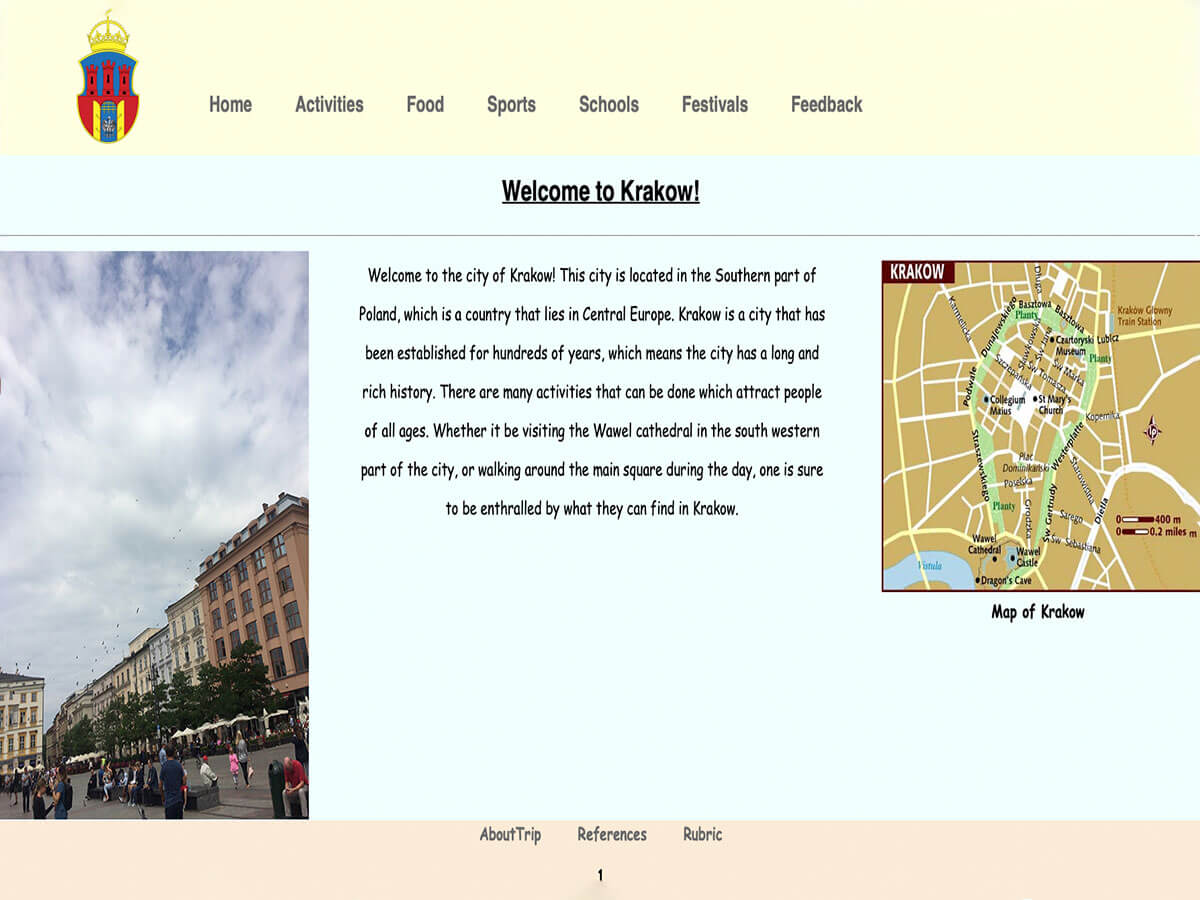Click the compass rose on the map
This screenshot has height=900, width=1200.
tap(1152, 431)
